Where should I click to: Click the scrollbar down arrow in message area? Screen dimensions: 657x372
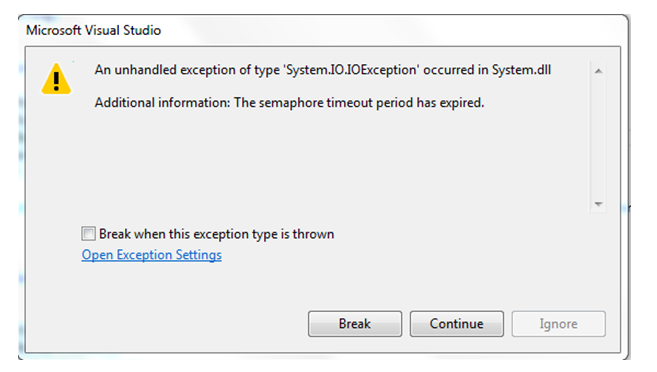(598, 204)
